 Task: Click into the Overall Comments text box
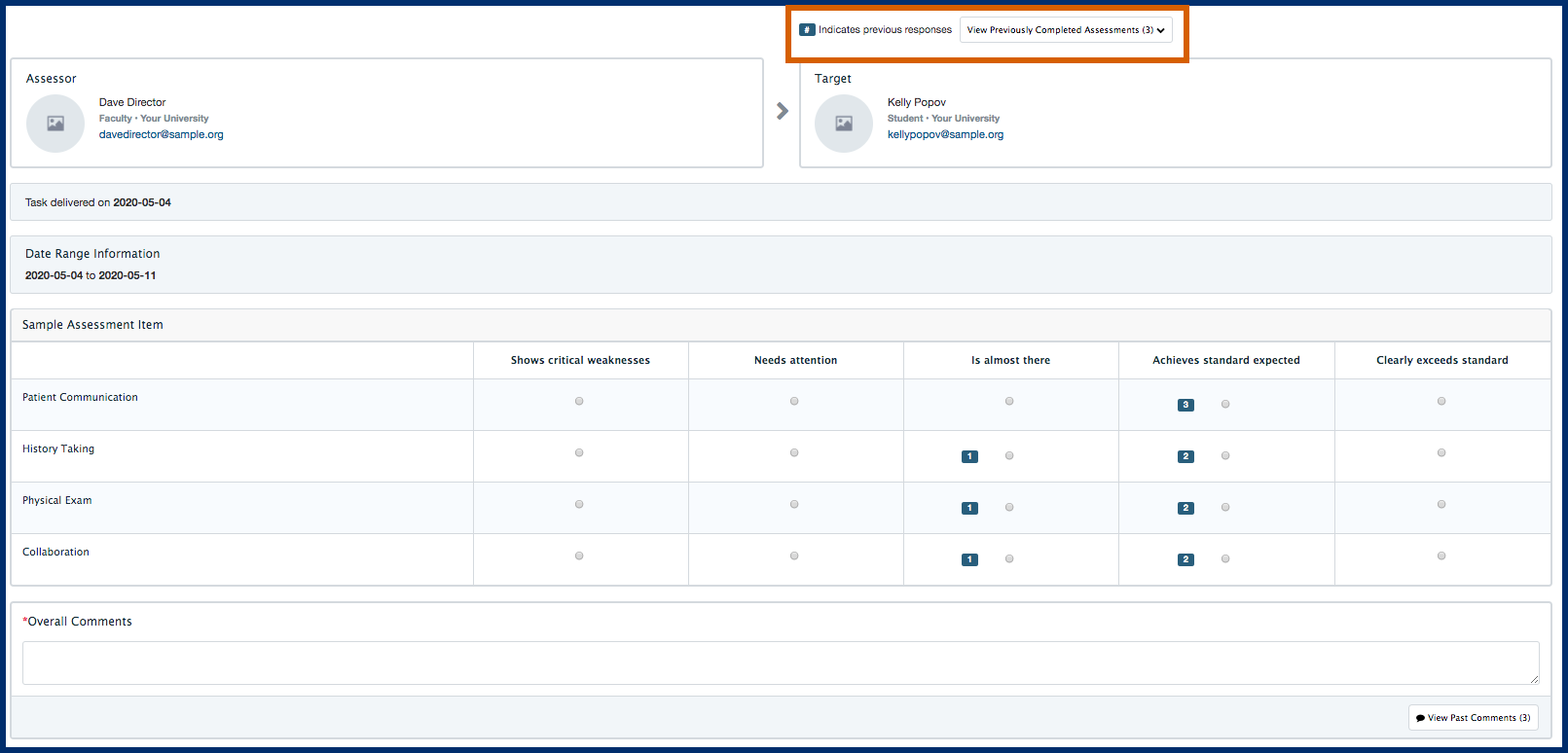tap(781, 663)
